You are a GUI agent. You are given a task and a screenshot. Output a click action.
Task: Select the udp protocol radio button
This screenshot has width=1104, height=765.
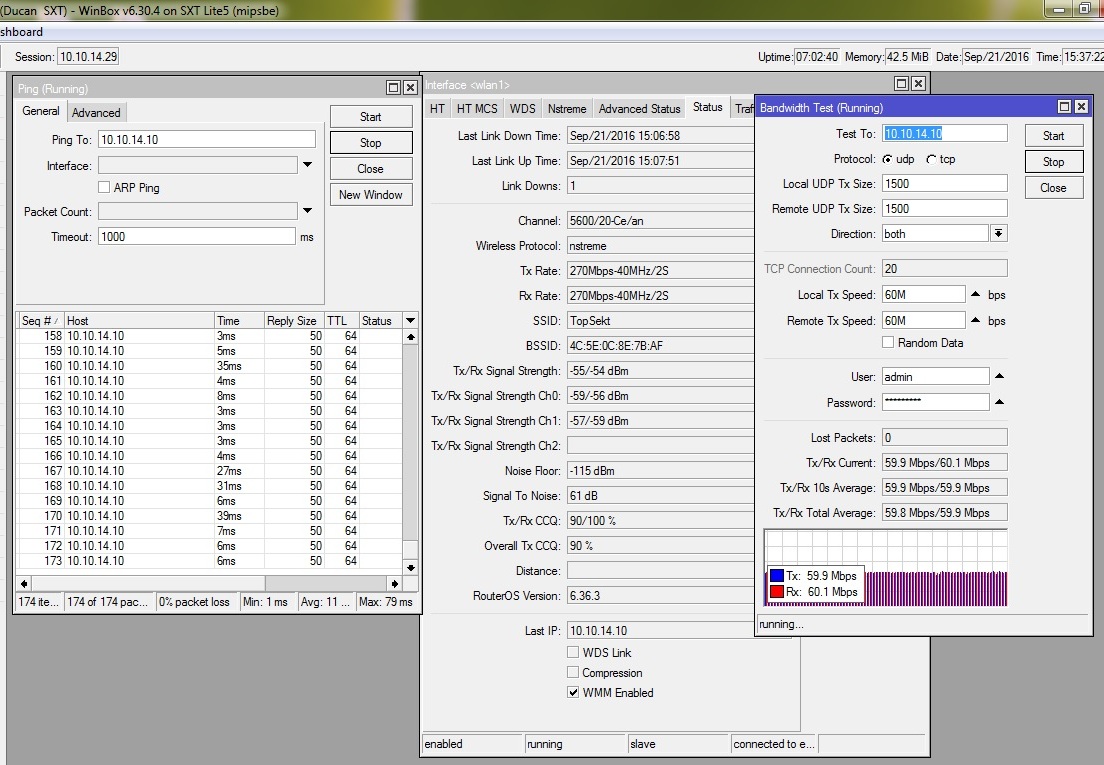point(887,160)
